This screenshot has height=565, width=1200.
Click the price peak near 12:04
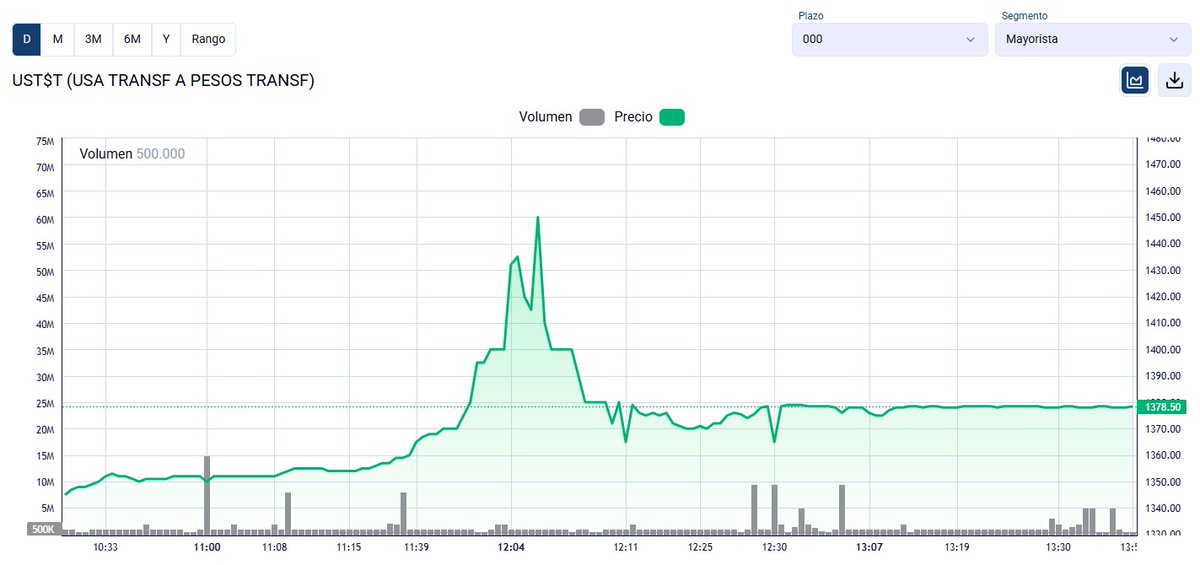click(x=538, y=217)
